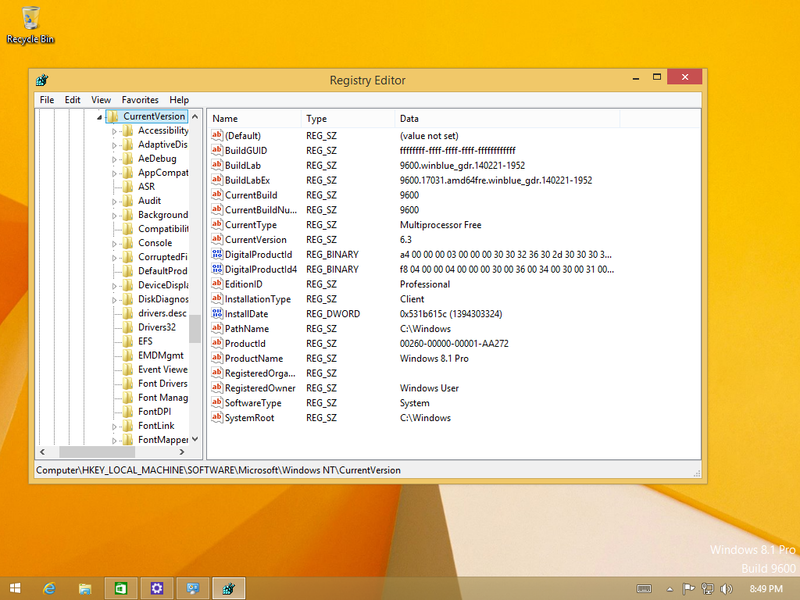Viewport: 800px width, 600px height.
Task: Click the ProductId data 00260-00000-00001-AA272
Action: (x=454, y=343)
